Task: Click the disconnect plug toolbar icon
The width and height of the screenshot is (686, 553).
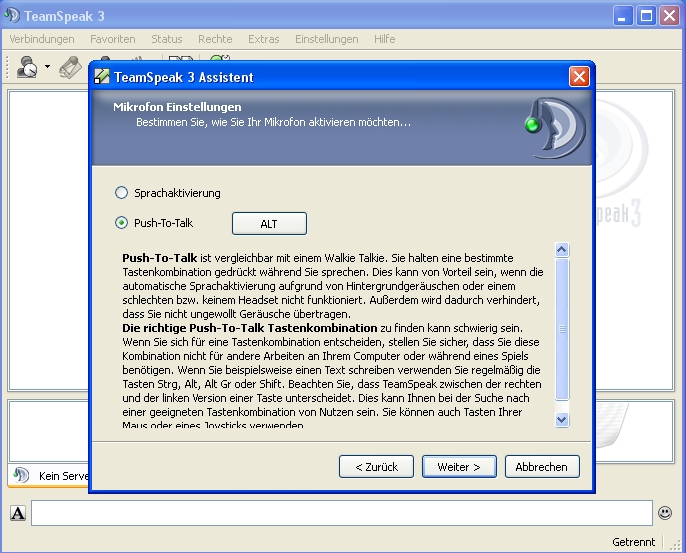Action: [x=70, y=67]
